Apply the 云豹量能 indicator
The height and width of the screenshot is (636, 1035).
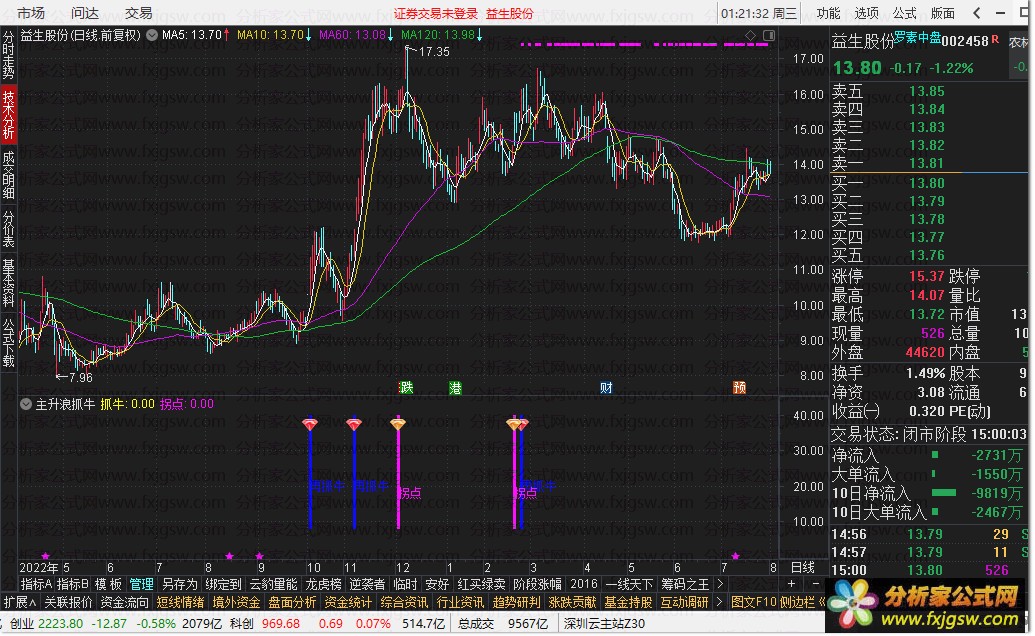point(273,584)
